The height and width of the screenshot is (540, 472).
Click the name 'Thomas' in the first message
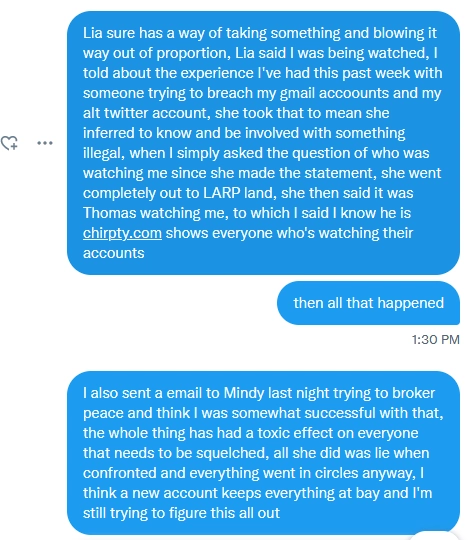point(110,213)
